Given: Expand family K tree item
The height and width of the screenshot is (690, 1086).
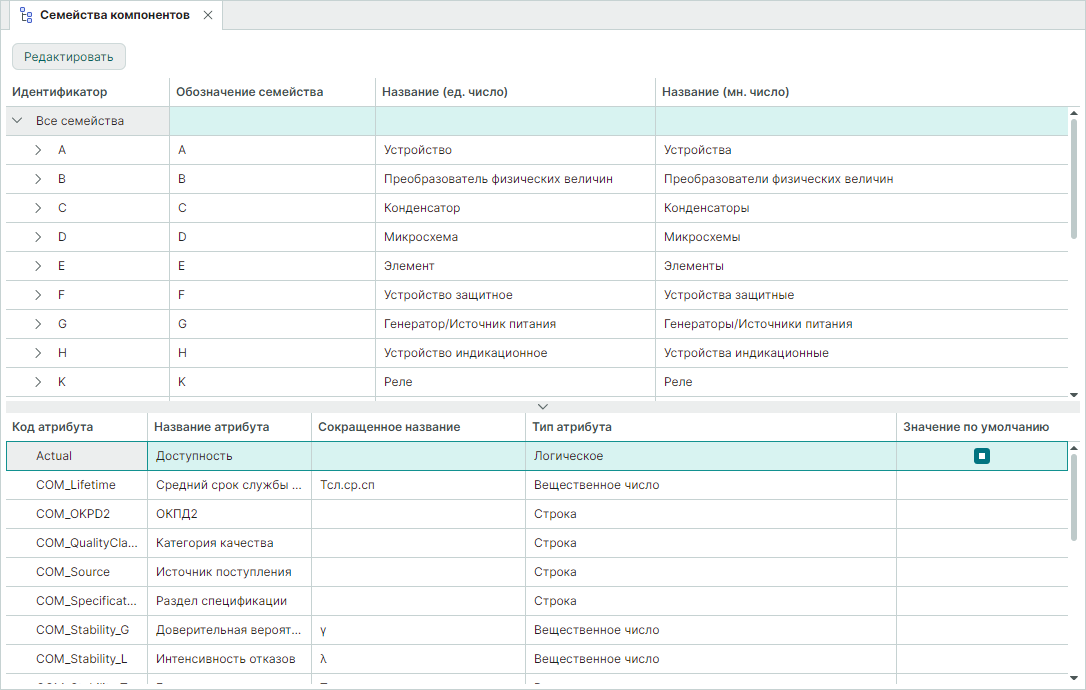Looking at the screenshot, I should pyautogui.click(x=38, y=382).
